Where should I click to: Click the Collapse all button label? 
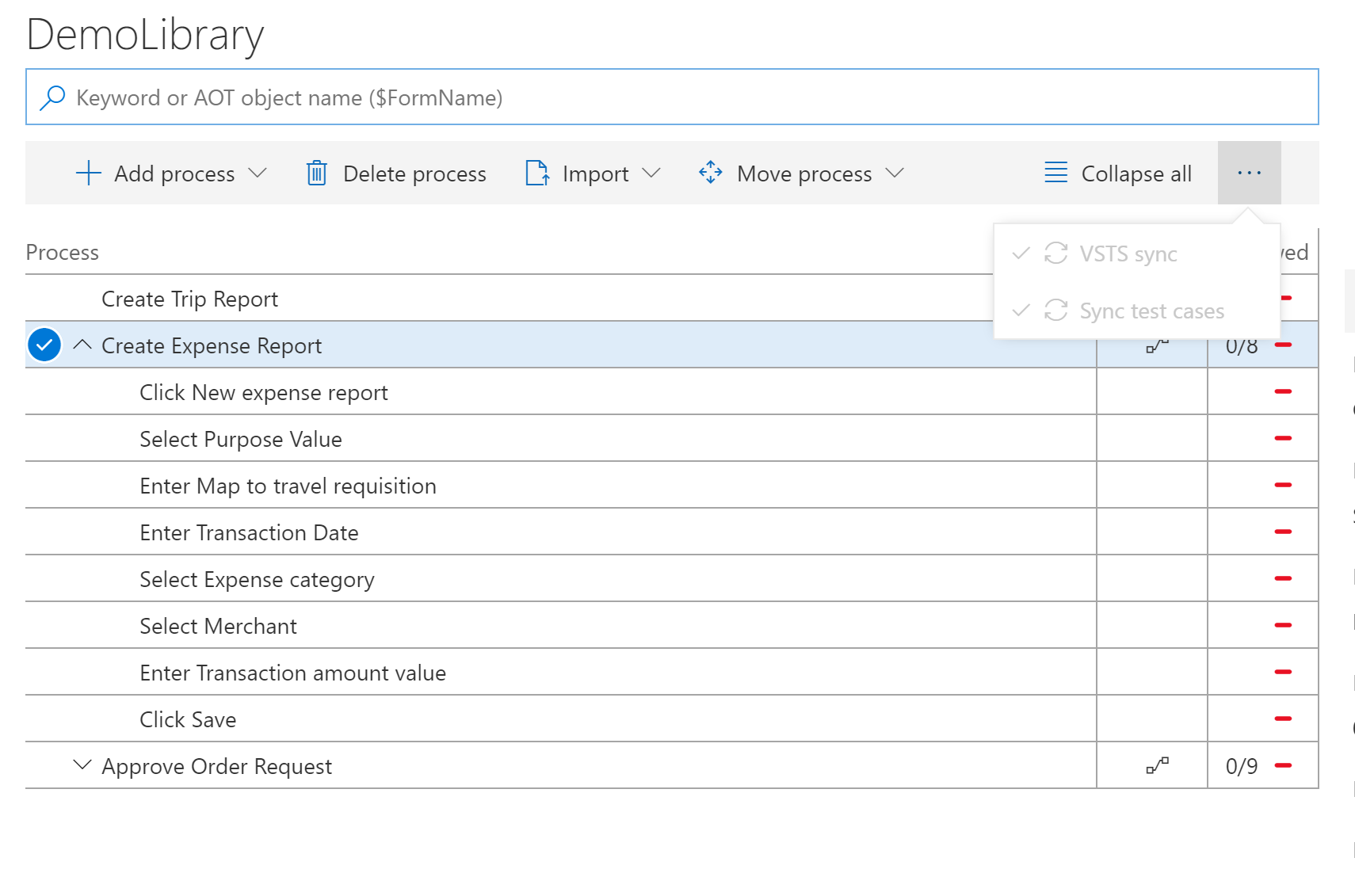coord(1136,173)
